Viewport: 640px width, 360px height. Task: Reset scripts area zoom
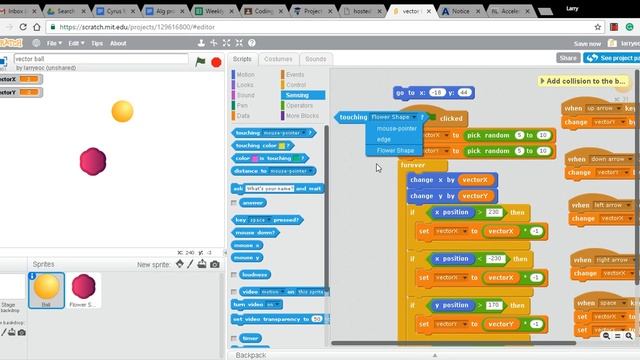(x=618, y=336)
